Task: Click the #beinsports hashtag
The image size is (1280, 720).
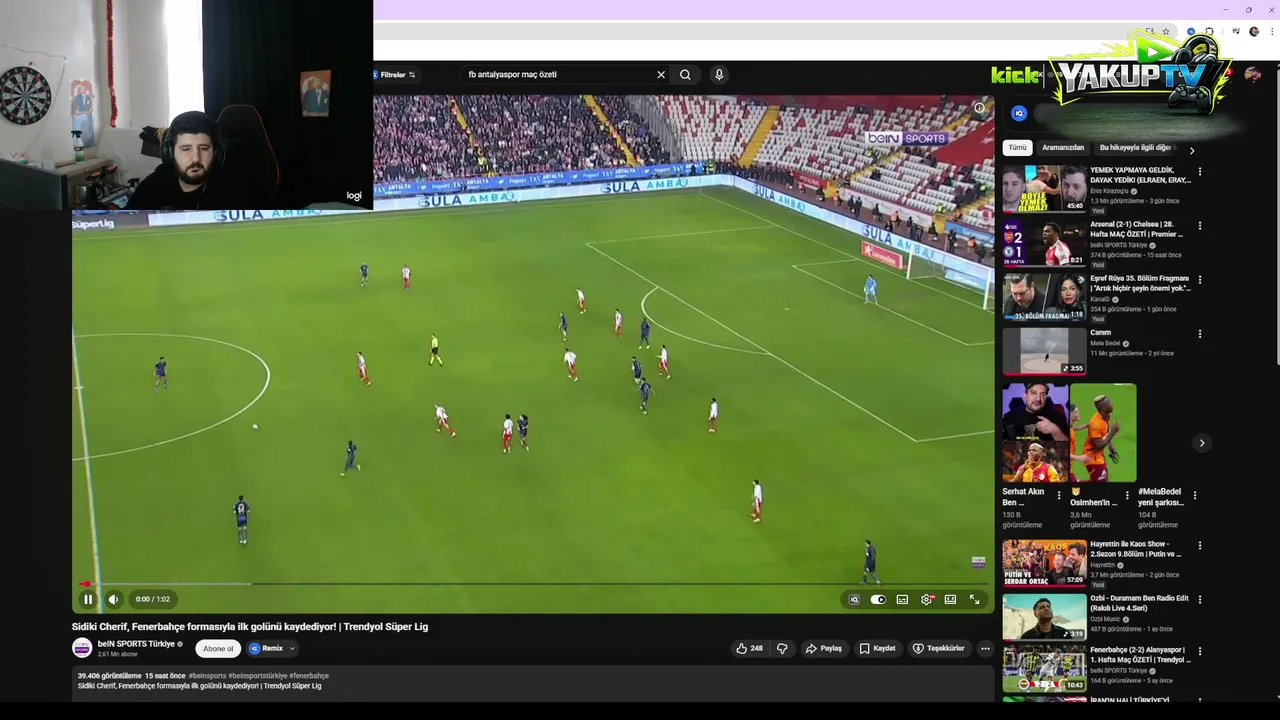Action: 207,676
